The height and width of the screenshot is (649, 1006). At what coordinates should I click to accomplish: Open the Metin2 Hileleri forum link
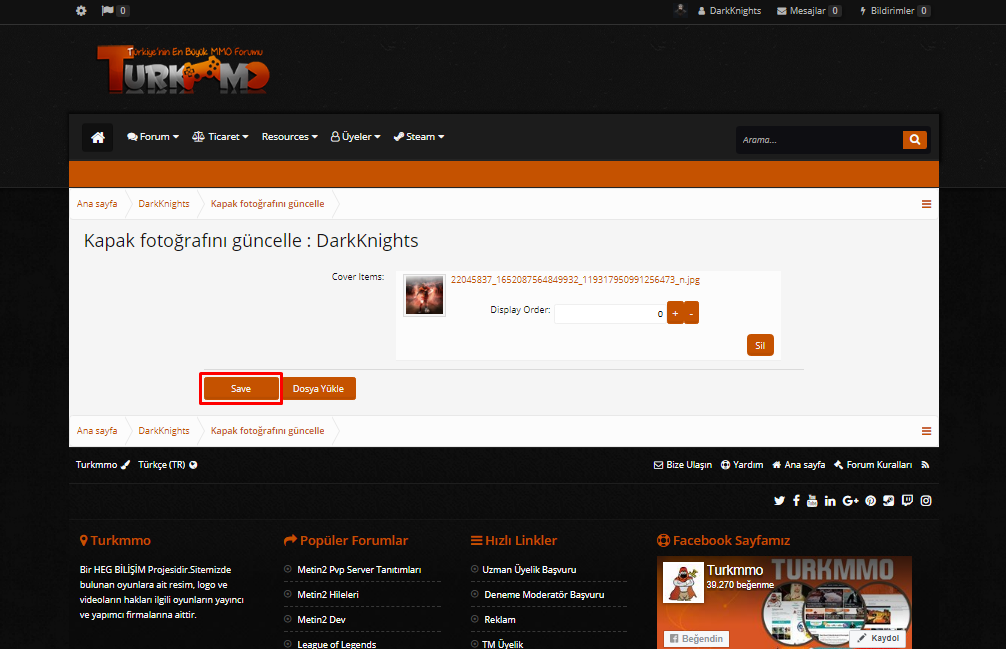click(328, 594)
